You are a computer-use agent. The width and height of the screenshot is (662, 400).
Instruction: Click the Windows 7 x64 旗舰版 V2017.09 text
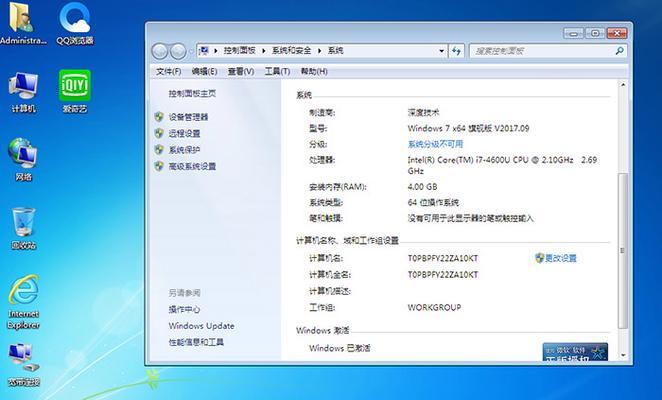(468, 128)
